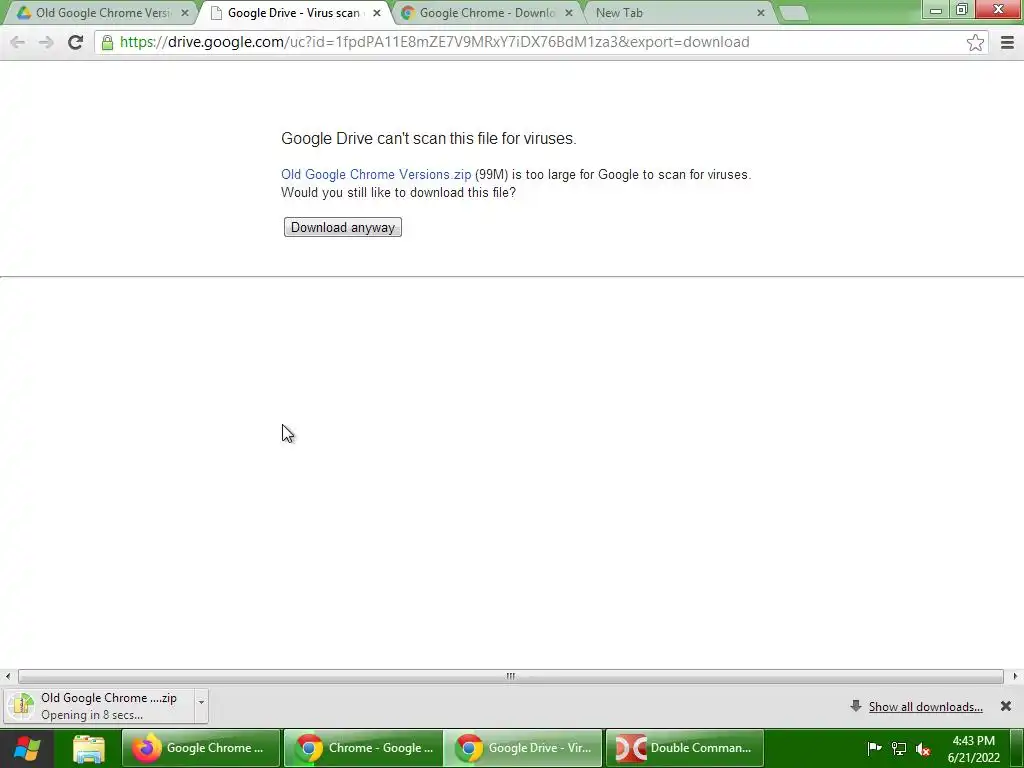Image resolution: width=1024 pixels, height=768 pixels.
Task: Click the horizontal scrollbar thumb
Action: pos(511,676)
